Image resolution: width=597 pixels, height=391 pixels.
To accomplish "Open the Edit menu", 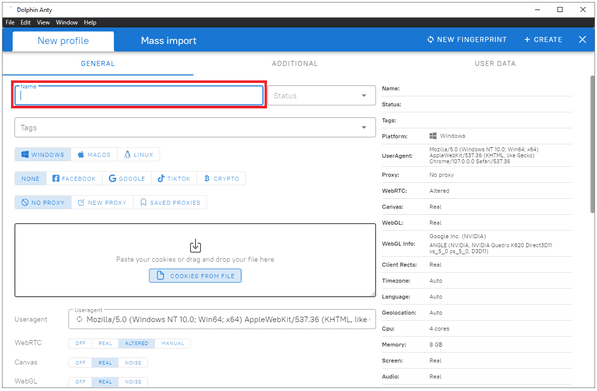I will [26, 22].
